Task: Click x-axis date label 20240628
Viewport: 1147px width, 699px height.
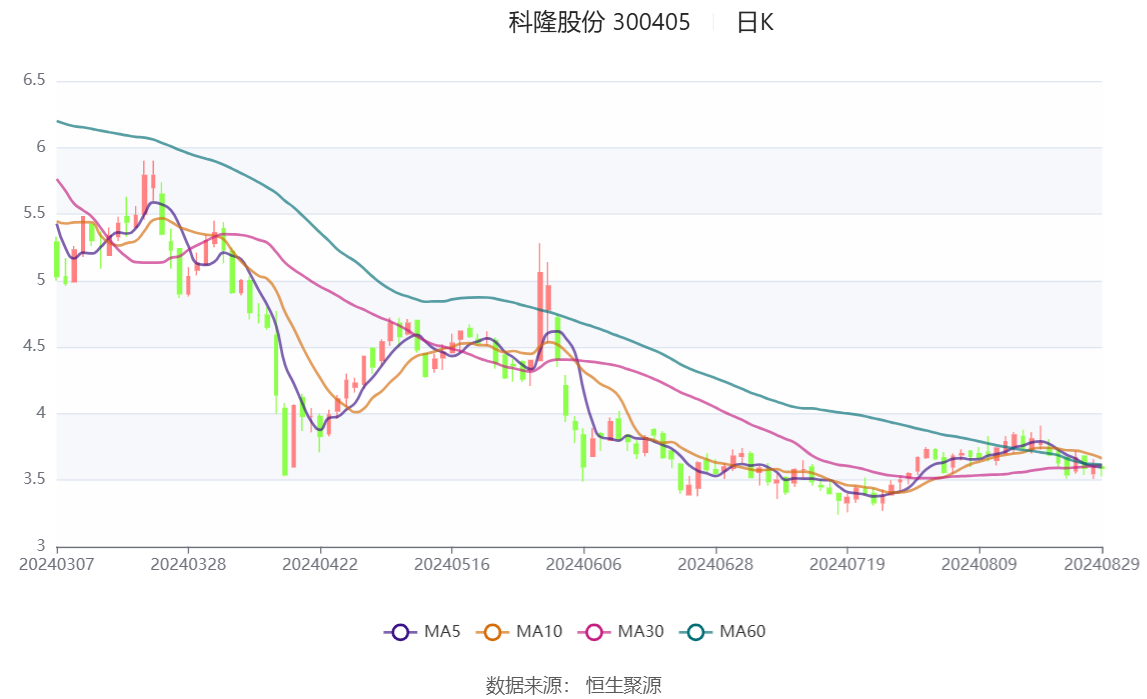Action: pyautogui.click(x=715, y=564)
